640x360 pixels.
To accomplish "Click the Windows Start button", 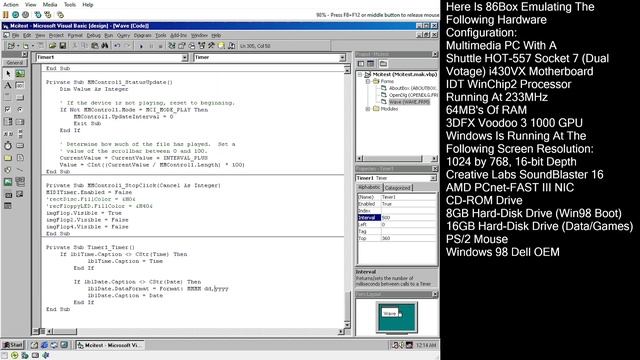I will click(x=13, y=345).
